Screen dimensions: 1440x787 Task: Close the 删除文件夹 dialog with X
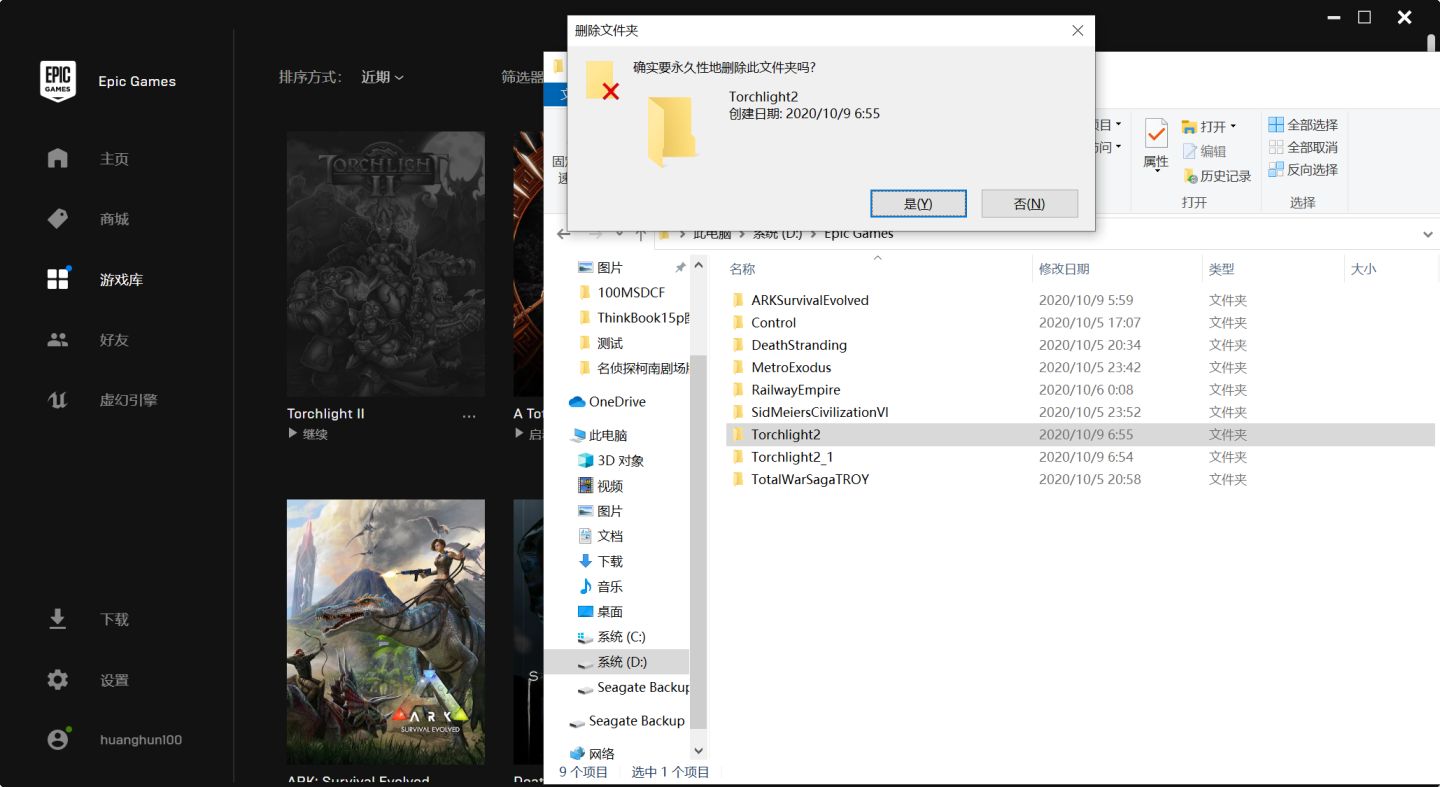[1077, 31]
